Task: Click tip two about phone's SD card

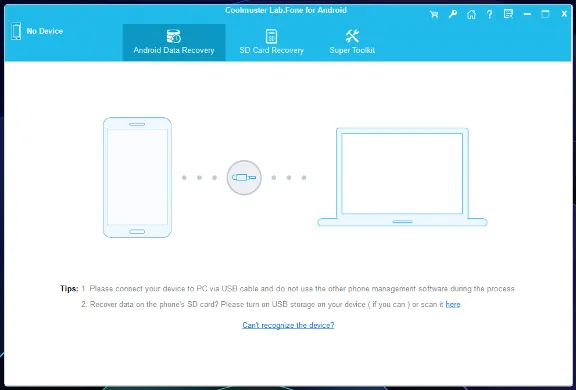Action: click(271, 304)
